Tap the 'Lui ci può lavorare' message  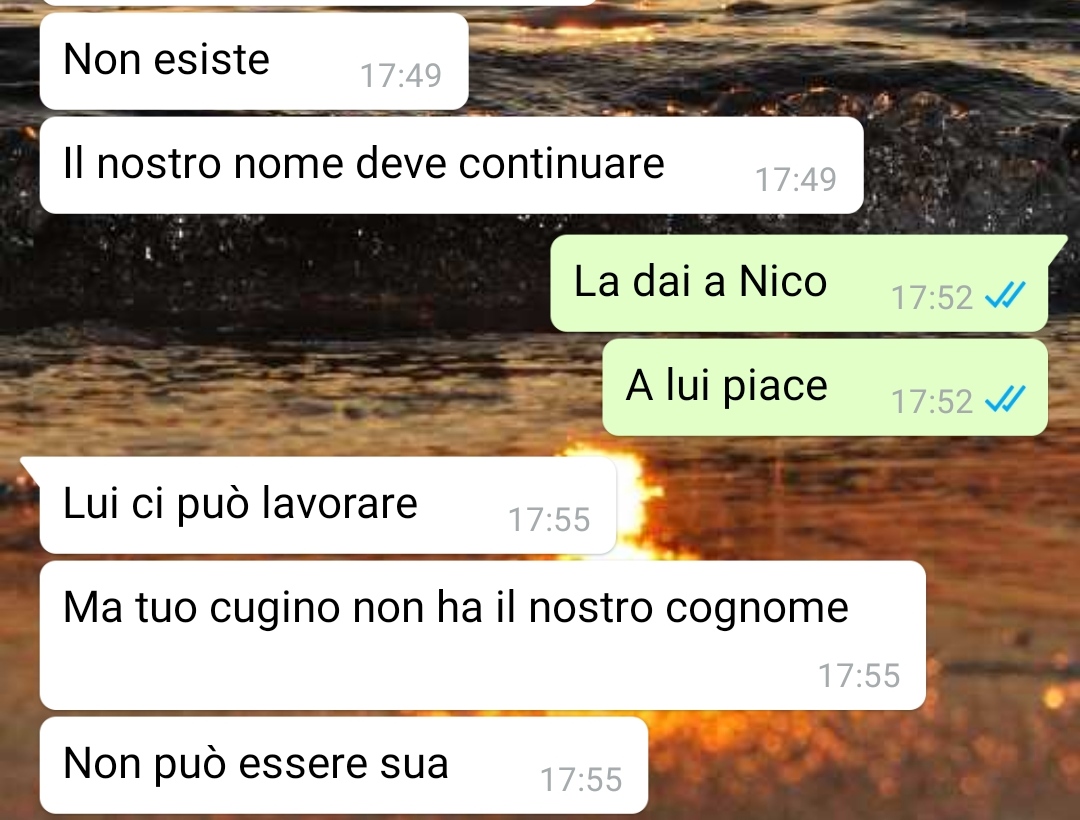pos(327,505)
